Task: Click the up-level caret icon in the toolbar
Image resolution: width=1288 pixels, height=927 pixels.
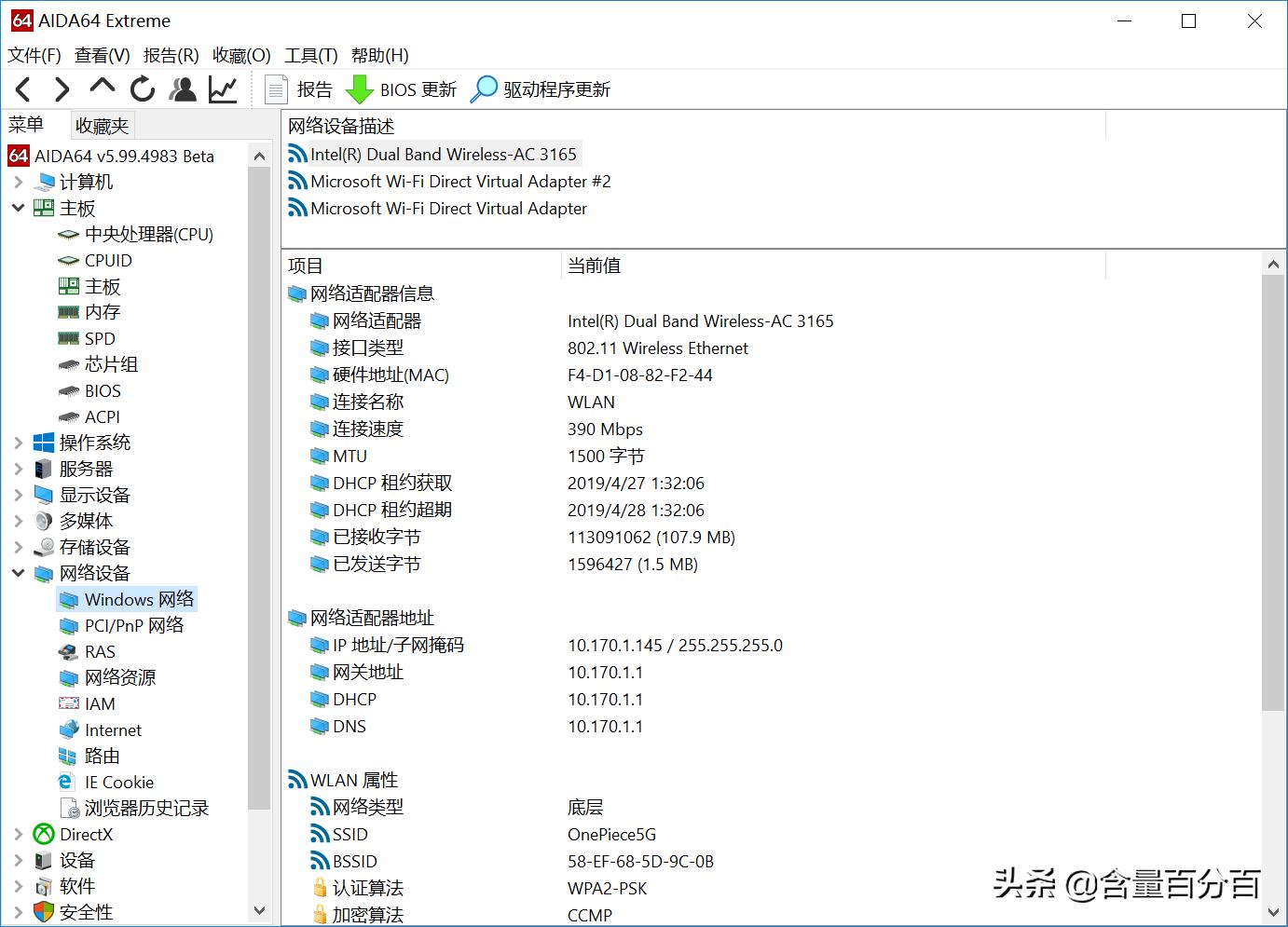Action: pyautogui.click(x=102, y=89)
